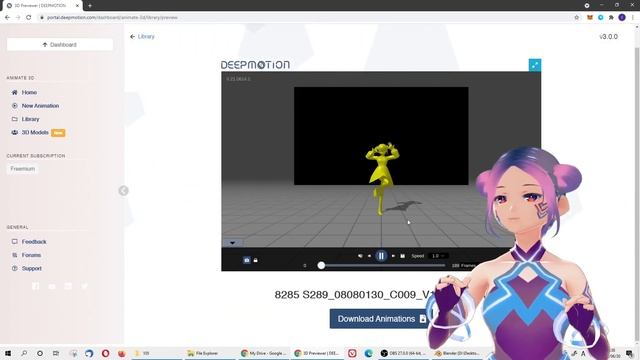Click the DeepMotion logo
The width and height of the screenshot is (640, 360).
coord(255,65)
